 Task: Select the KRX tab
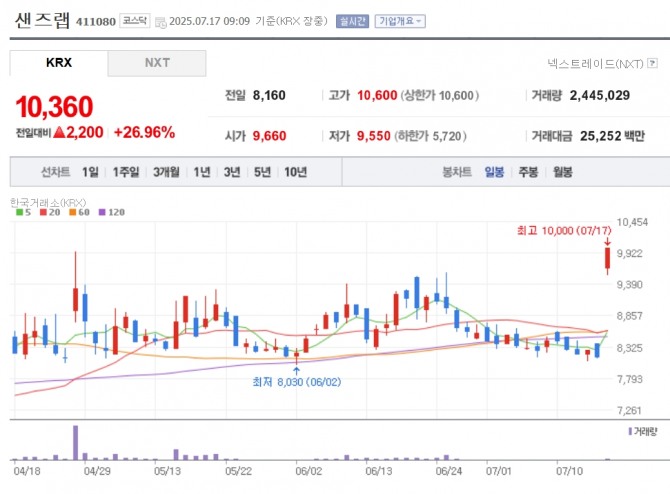tap(59, 62)
